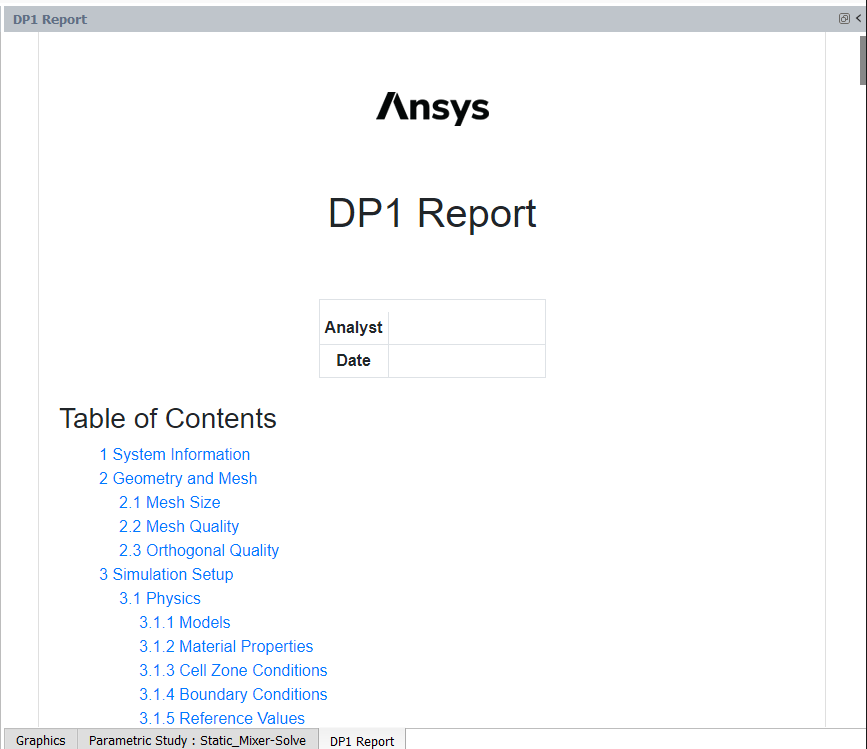Navigate to the Models subsection
This screenshot has height=749, width=867.
tap(184, 622)
